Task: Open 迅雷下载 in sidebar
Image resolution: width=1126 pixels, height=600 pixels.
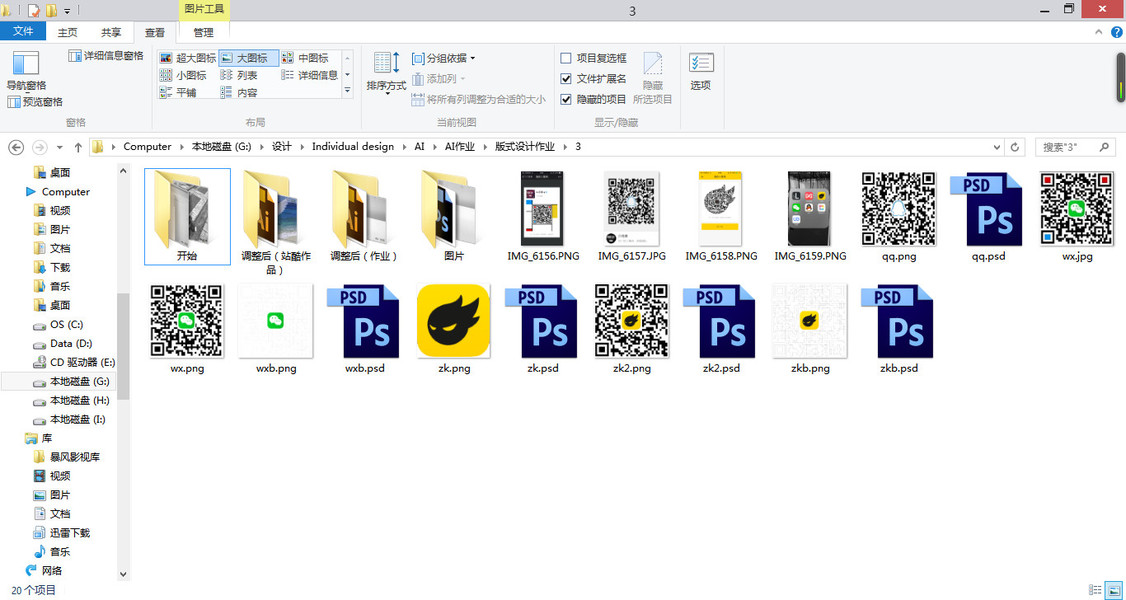Action: pyautogui.click(x=62, y=533)
